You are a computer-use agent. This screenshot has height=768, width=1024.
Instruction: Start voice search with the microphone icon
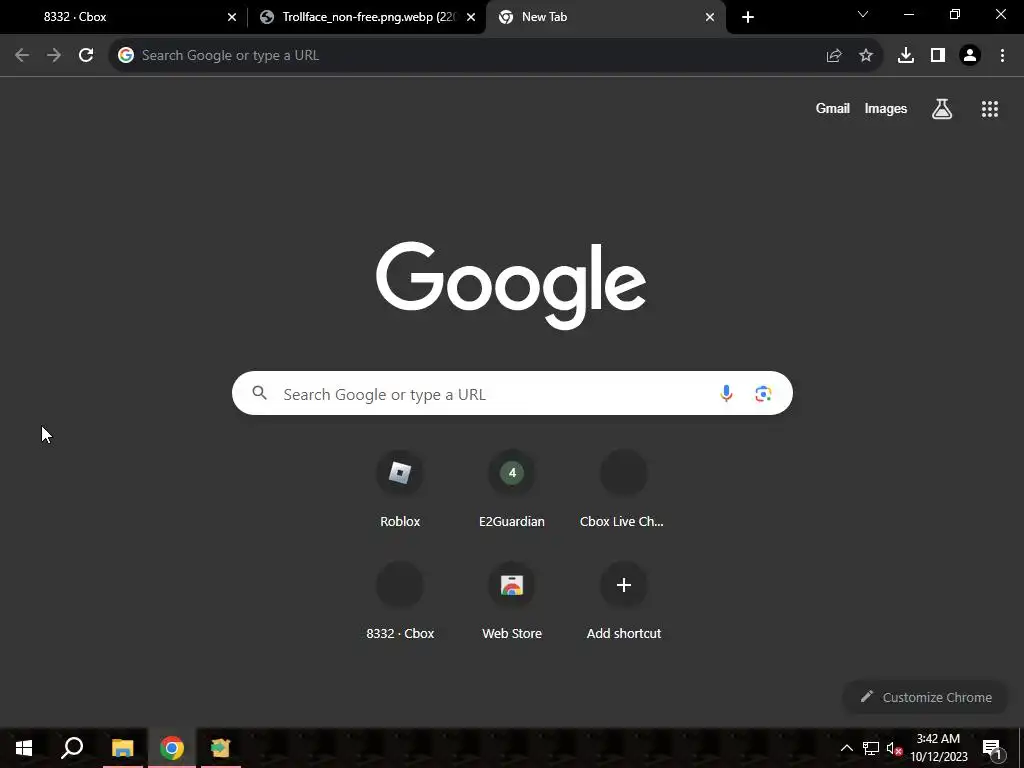click(x=726, y=393)
